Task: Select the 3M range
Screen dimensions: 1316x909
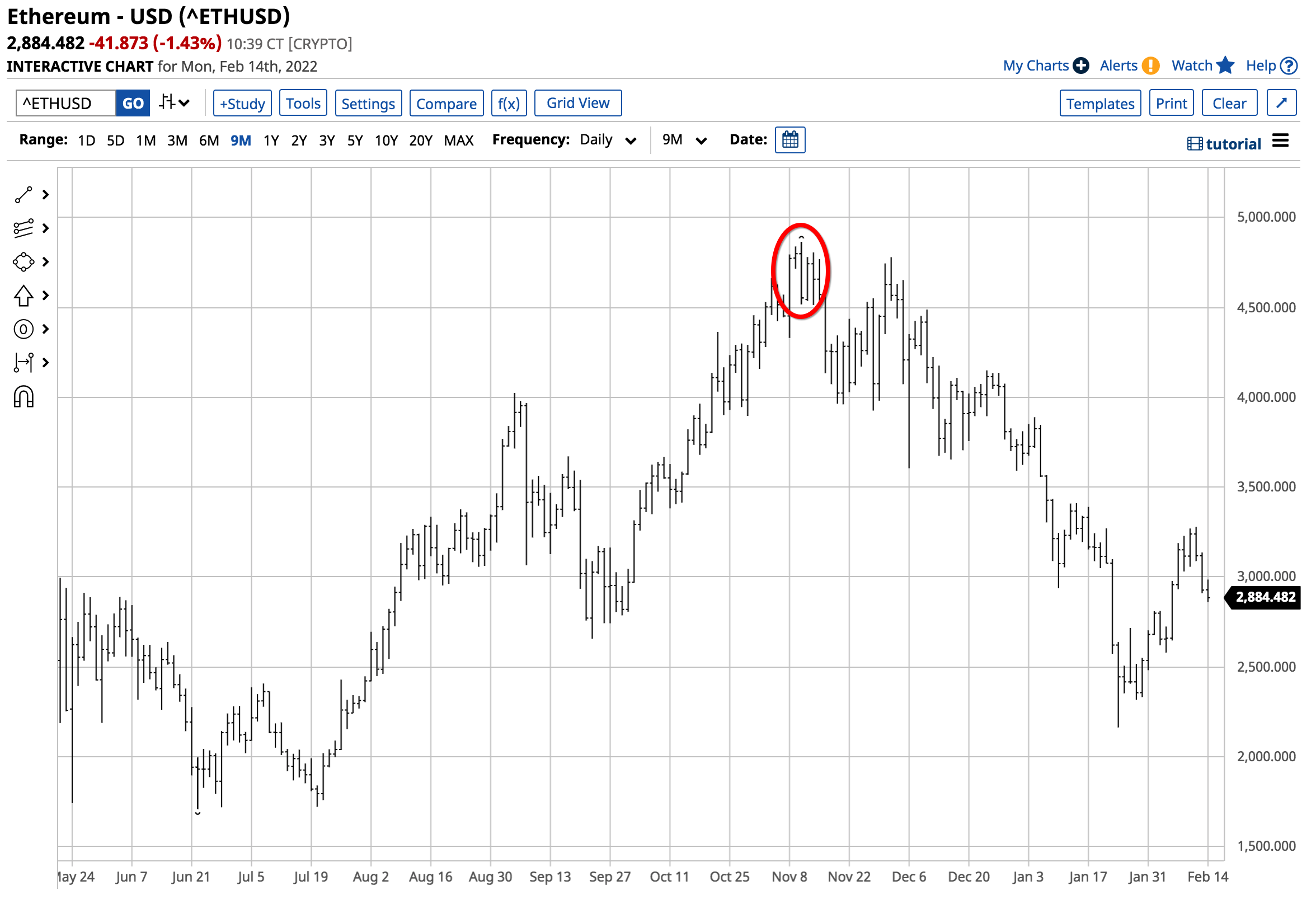Action: (177, 140)
